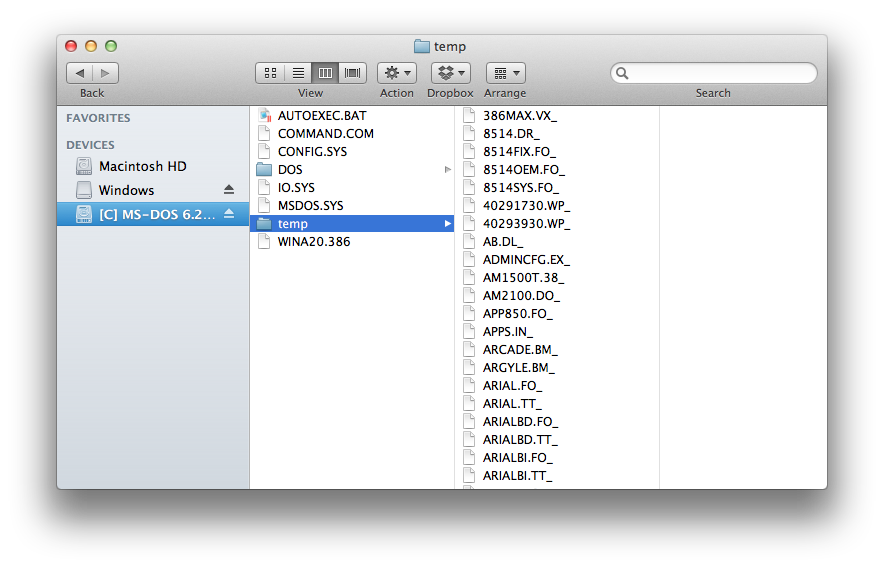
Task: Click the AUTOEXEC.BAT file icon
Action: (x=264, y=116)
